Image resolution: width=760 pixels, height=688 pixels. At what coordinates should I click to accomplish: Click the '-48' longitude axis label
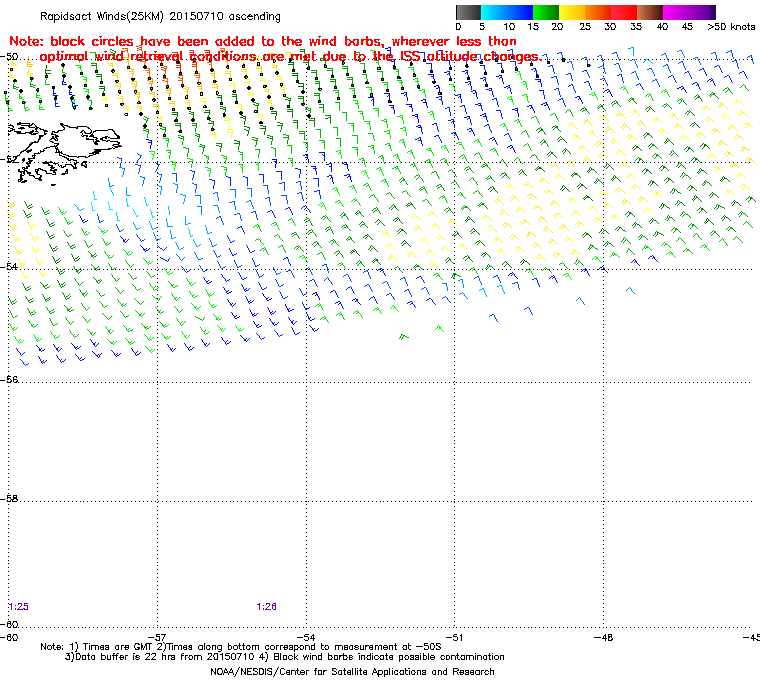pos(603,637)
